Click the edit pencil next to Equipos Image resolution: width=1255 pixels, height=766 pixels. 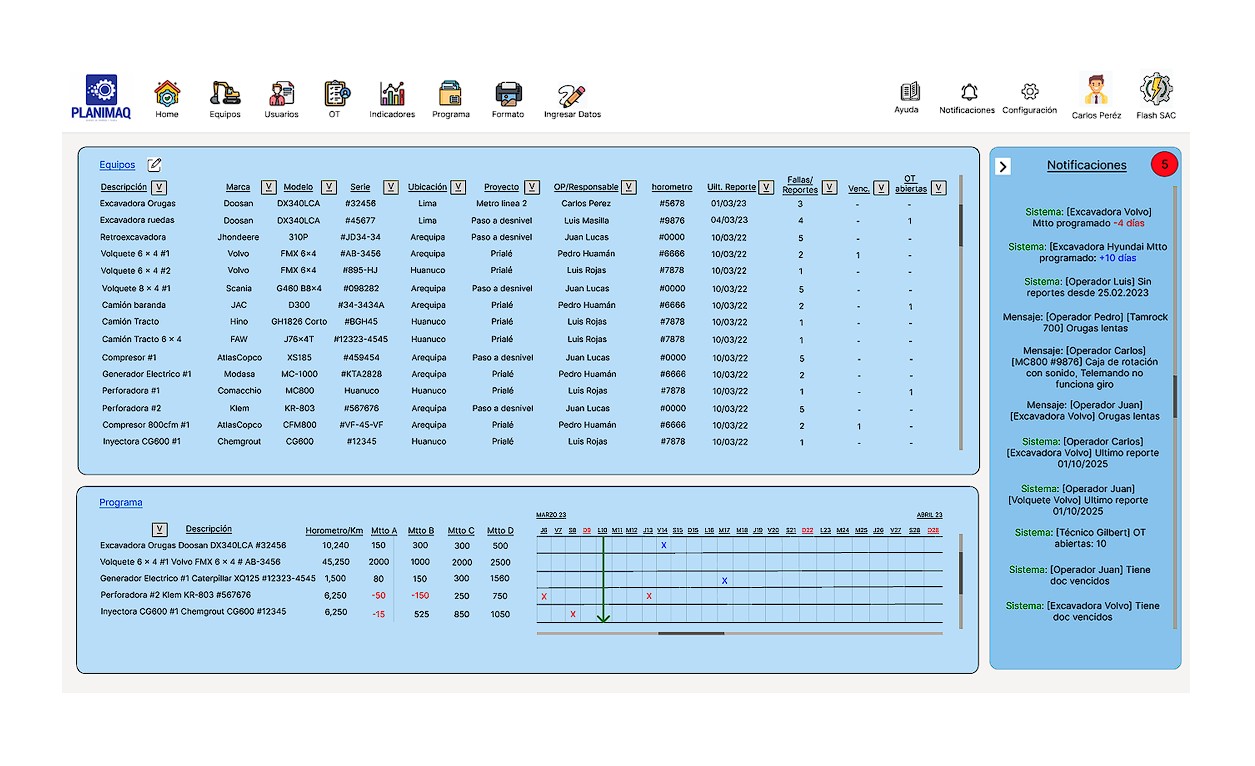[155, 165]
